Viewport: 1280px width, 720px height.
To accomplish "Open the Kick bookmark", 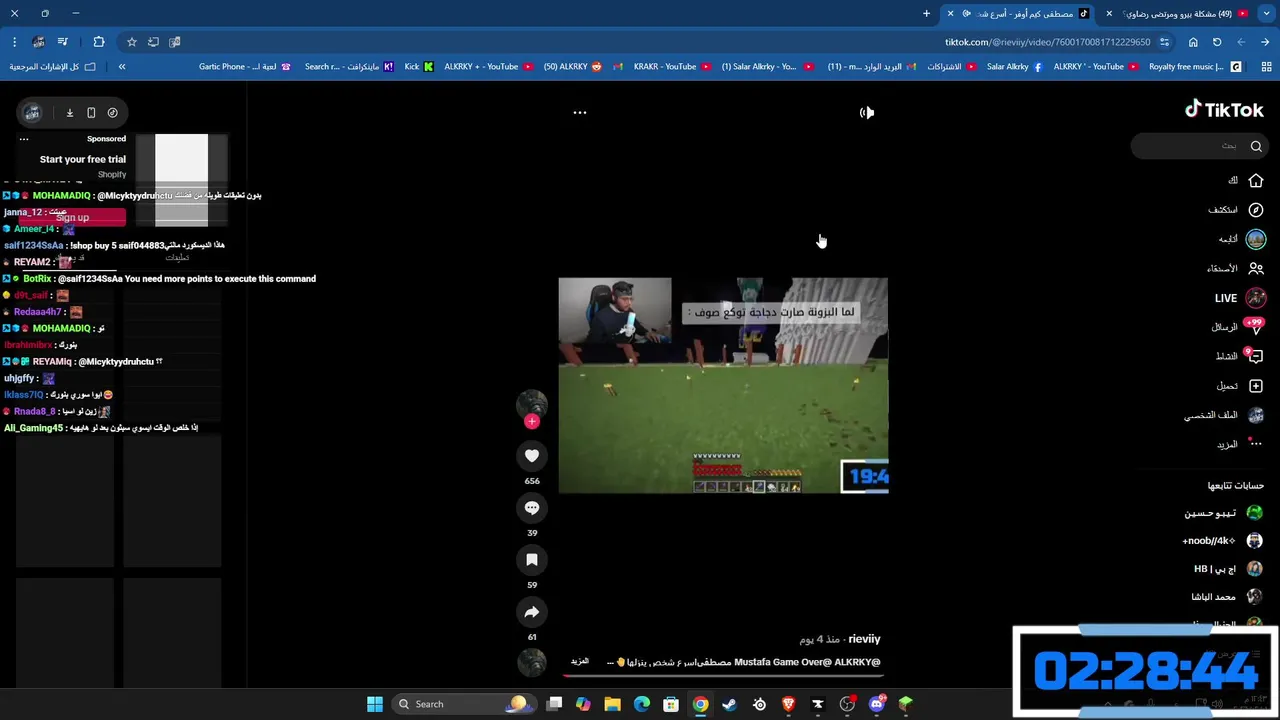I will click(x=419, y=67).
